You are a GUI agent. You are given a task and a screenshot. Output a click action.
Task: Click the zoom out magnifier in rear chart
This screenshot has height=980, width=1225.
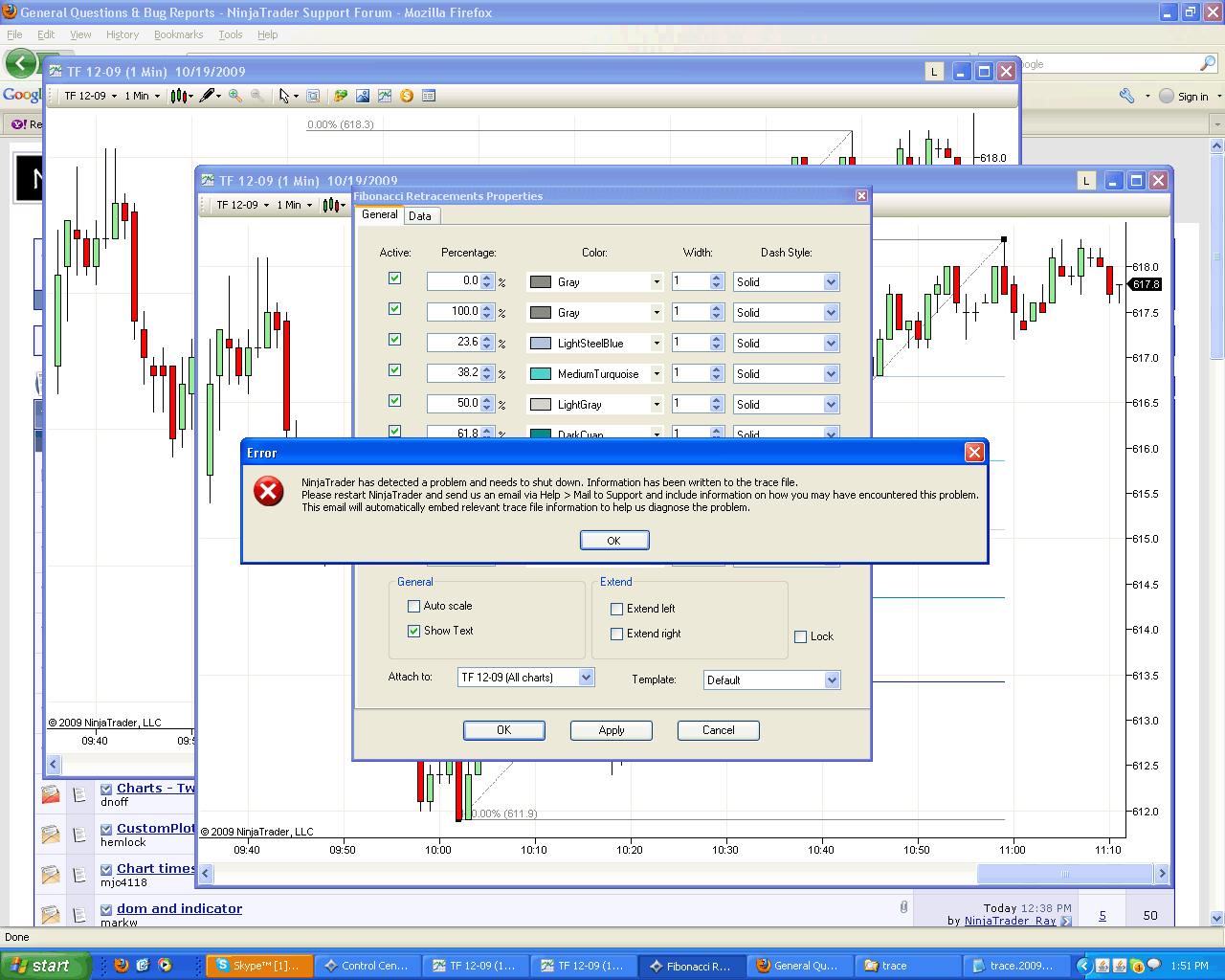pyautogui.click(x=257, y=96)
